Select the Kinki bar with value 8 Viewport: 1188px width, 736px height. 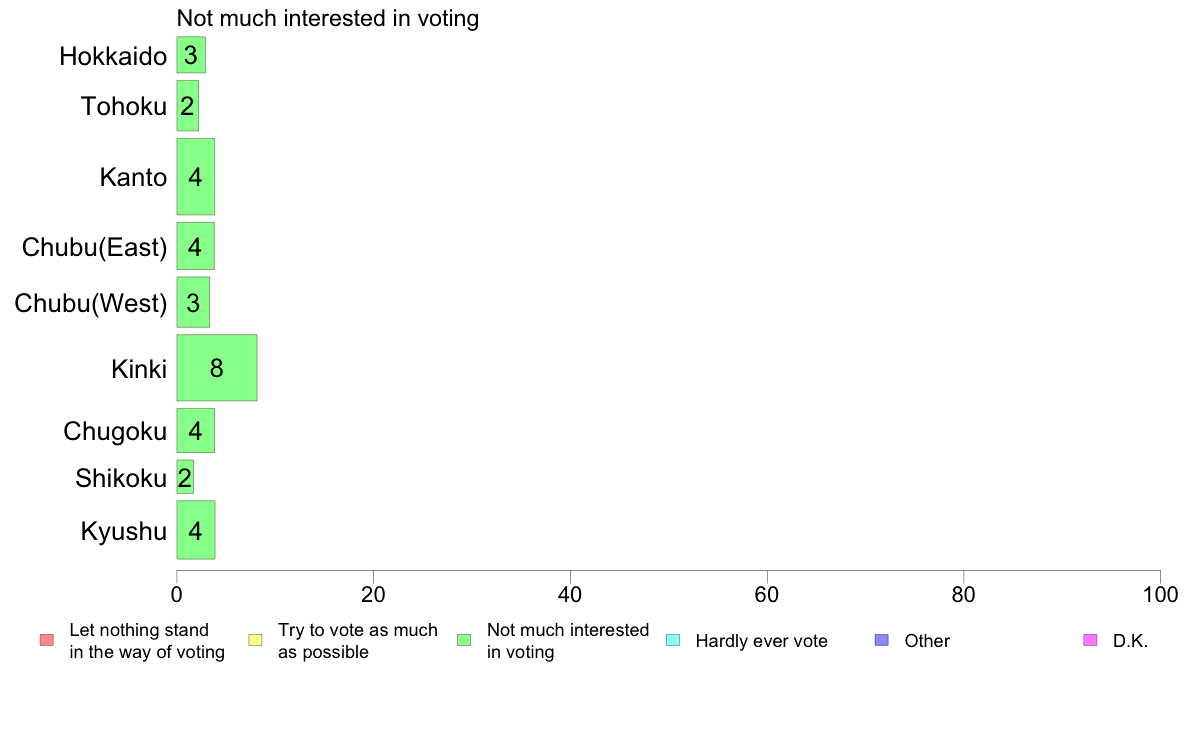[217, 368]
